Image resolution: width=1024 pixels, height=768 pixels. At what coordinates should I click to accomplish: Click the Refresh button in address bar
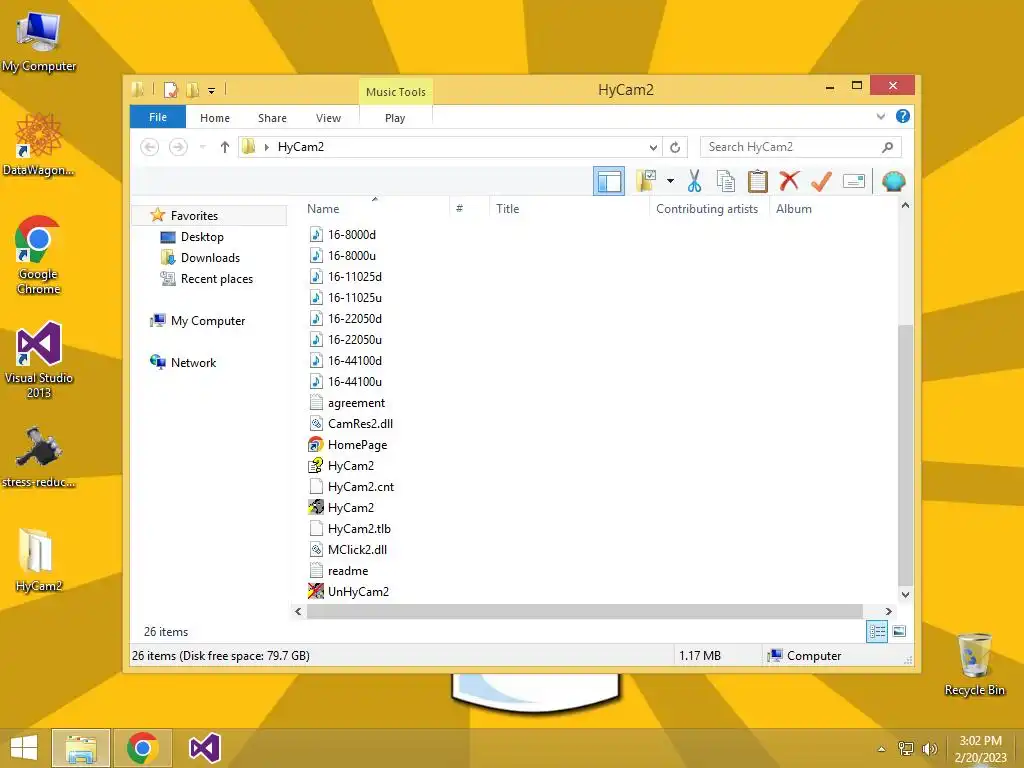pos(675,147)
